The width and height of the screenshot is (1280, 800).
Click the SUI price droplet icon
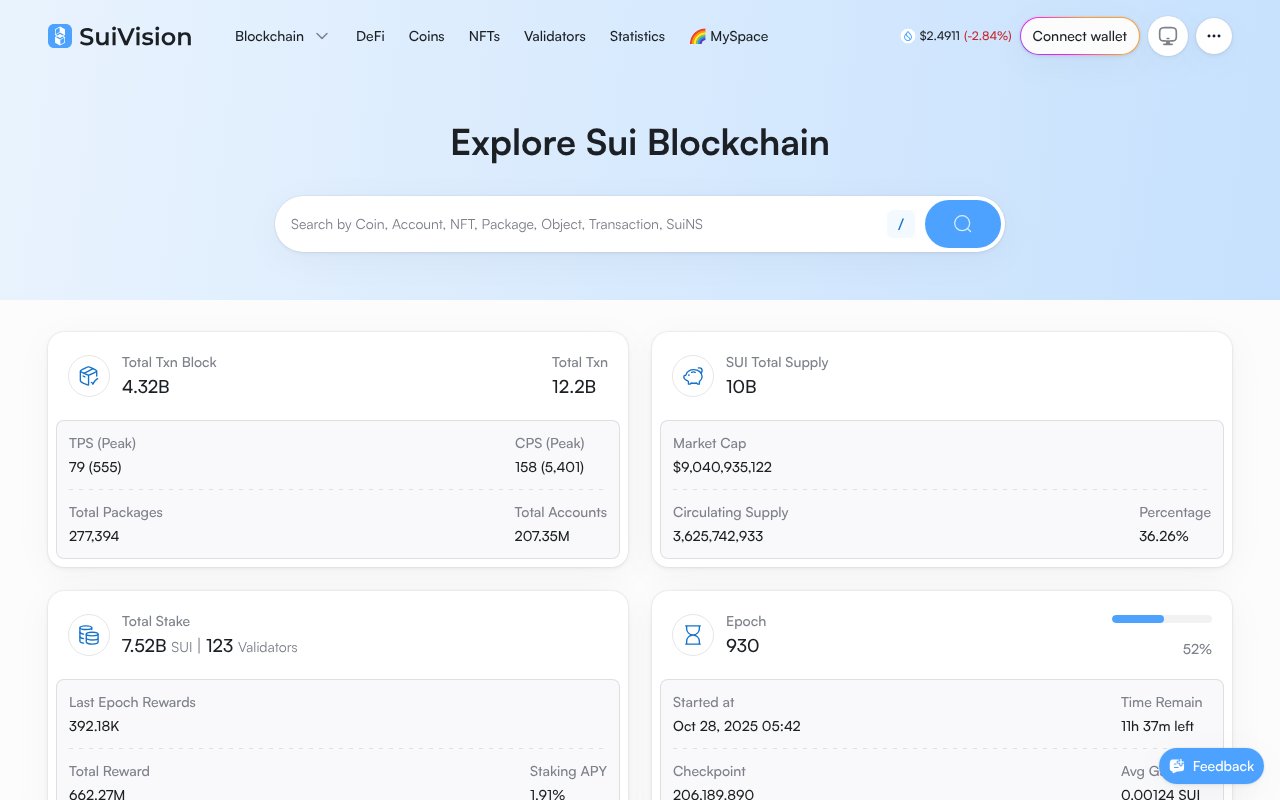coord(908,36)
